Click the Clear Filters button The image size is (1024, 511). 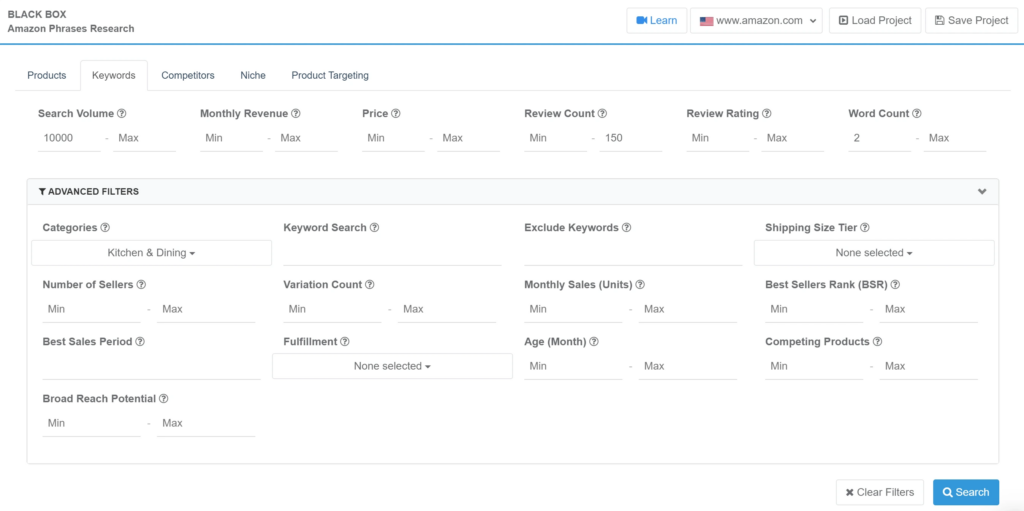point(879,492)
